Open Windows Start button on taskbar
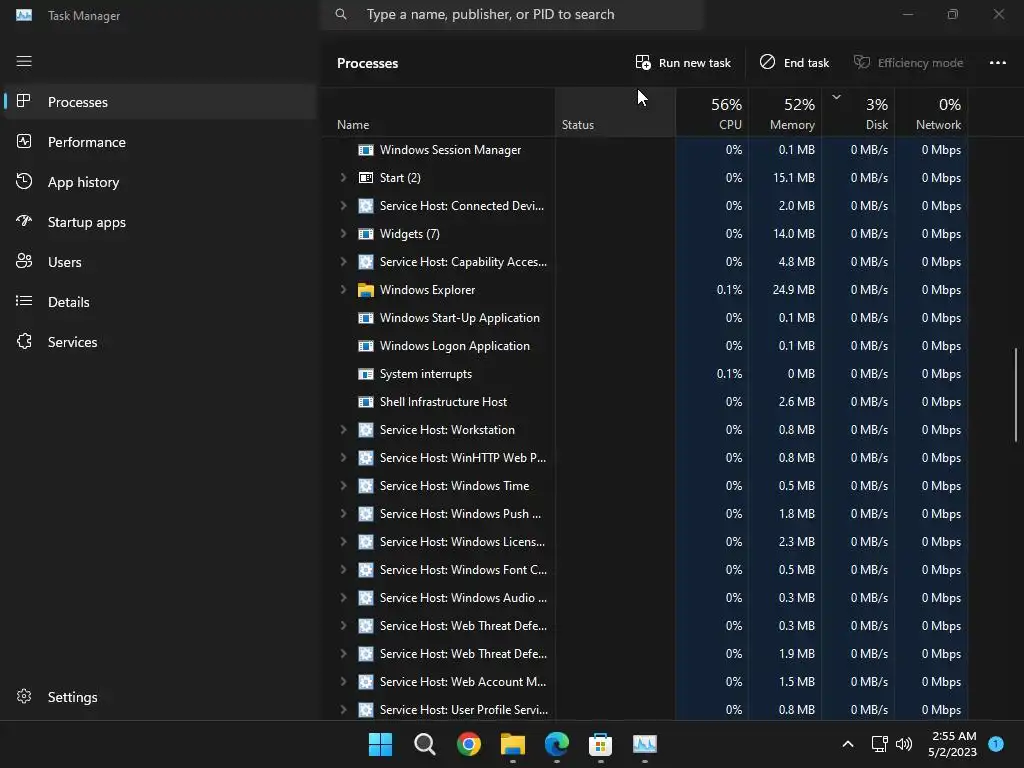Screen dimensions: 1024x768 click(x=381, y=744)
